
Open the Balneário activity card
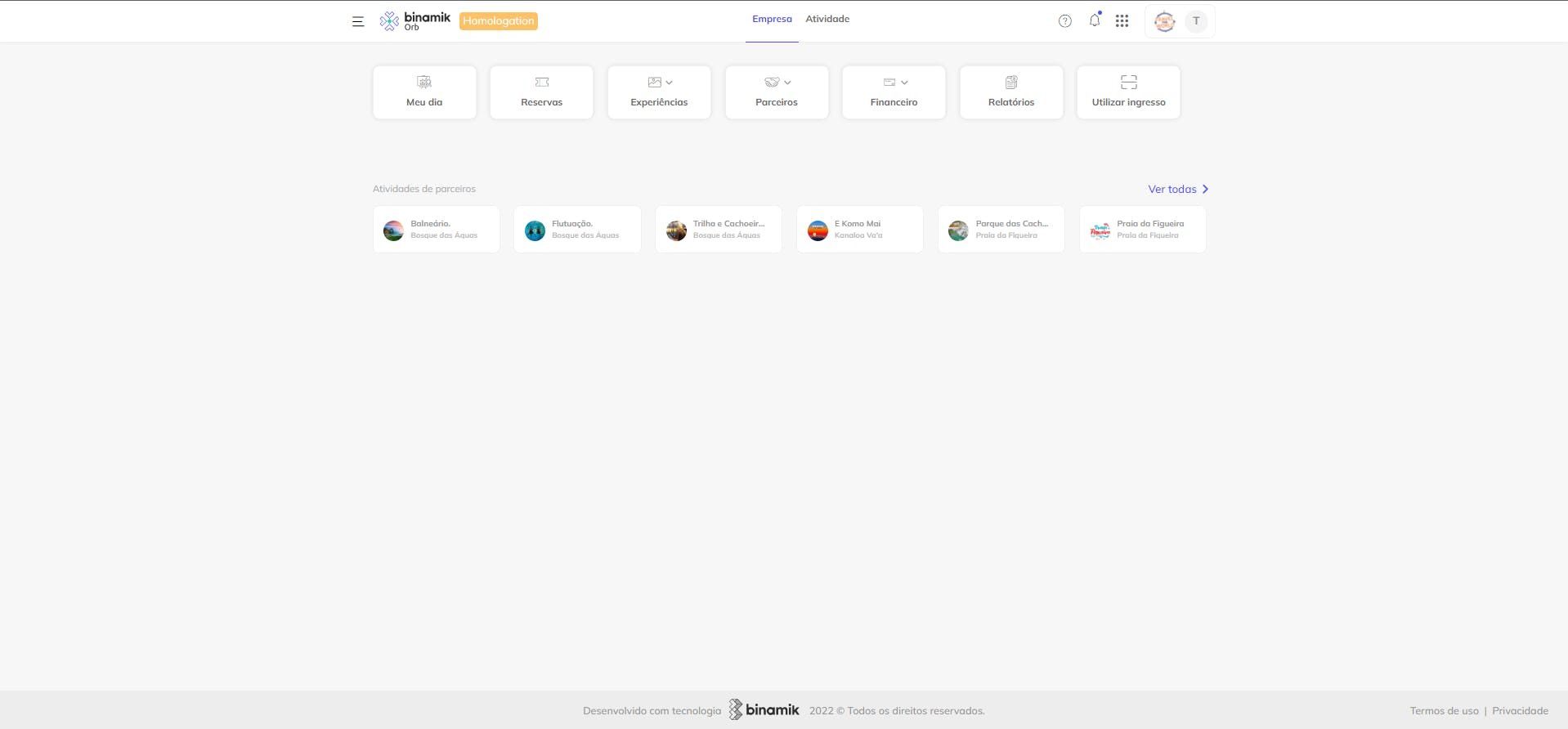point(437,229)
